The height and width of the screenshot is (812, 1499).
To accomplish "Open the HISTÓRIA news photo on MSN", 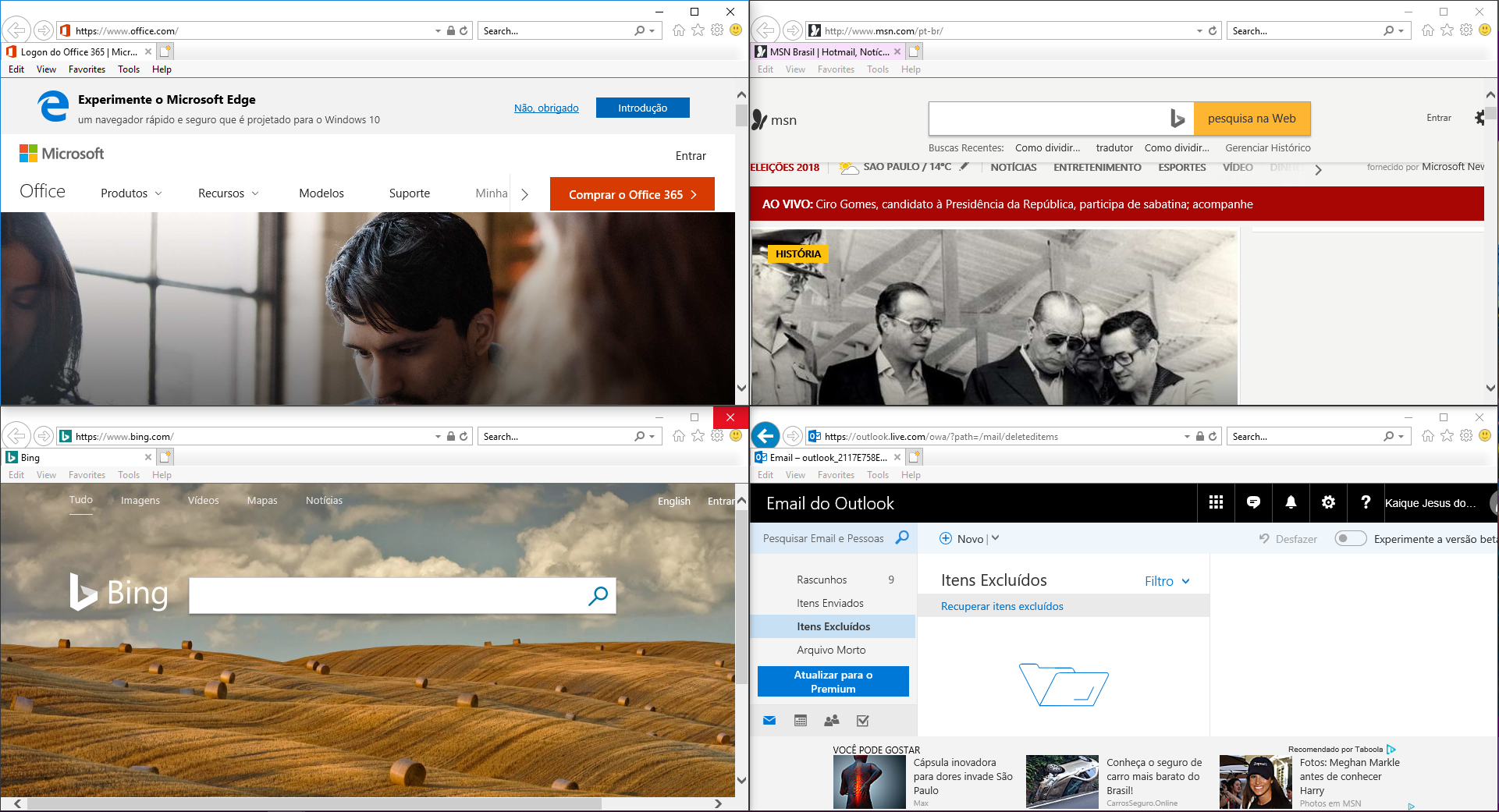I will pos(995,317).
